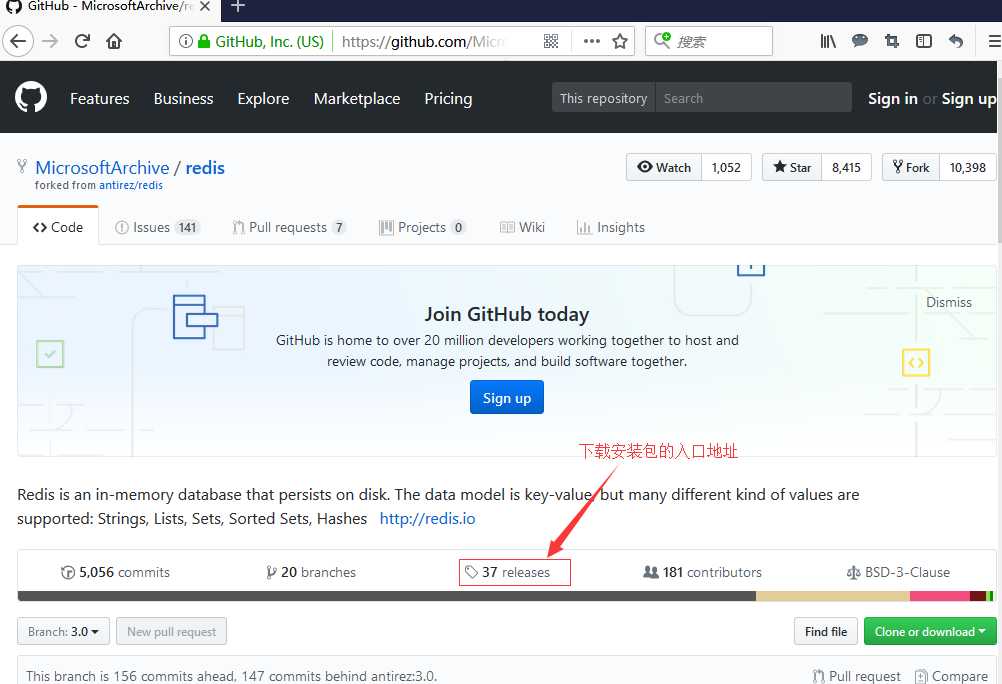The image size is (1002, 684).
Task: Open Explore in GitHub header
Action: pos(263,98)
